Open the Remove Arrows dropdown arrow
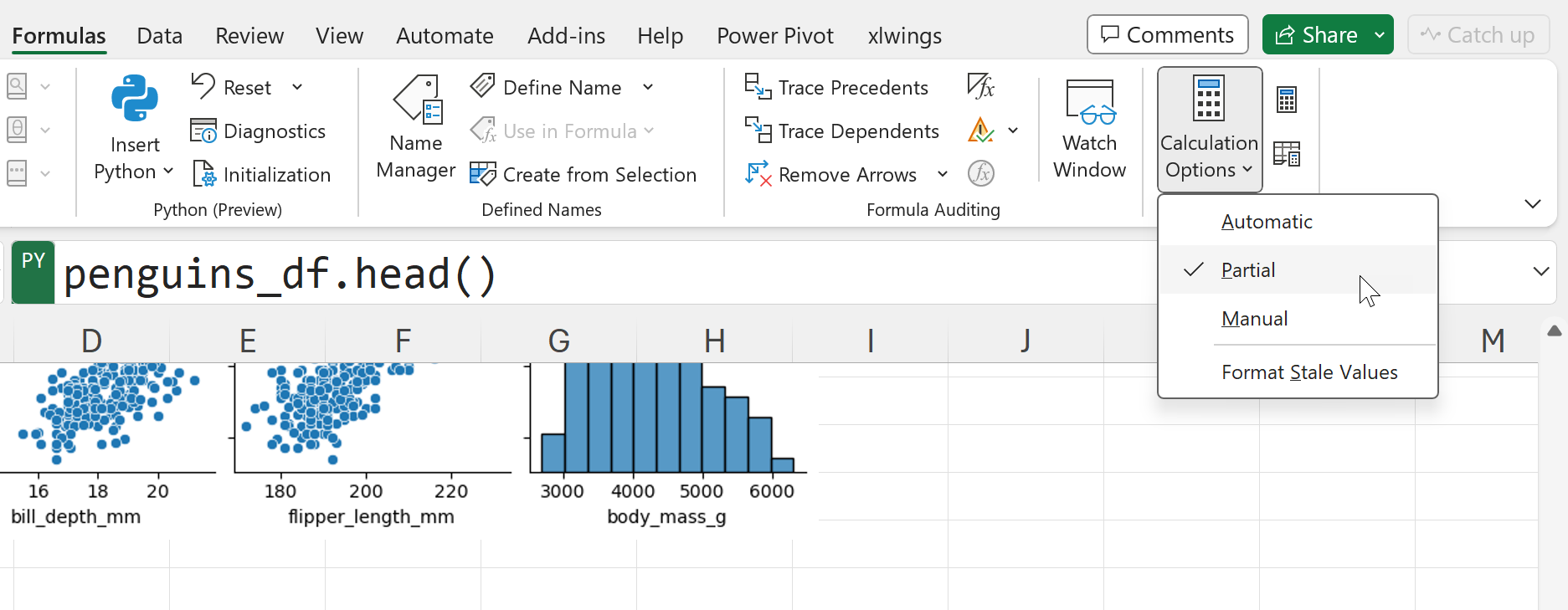Image resolution: width=1568 pixels, height=610 pixels. point(943,175)
